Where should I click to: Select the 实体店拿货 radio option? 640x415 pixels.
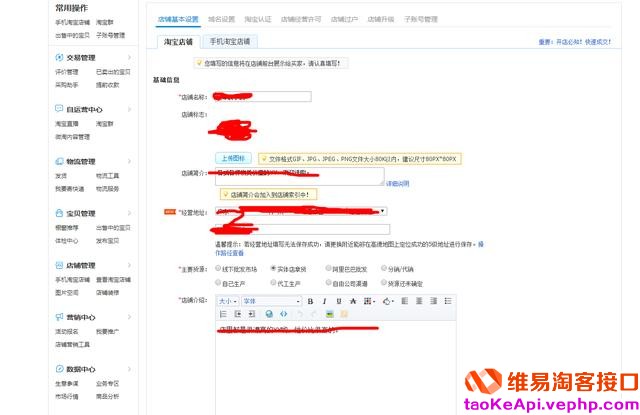pyautogui.click(x=273, y=268)
